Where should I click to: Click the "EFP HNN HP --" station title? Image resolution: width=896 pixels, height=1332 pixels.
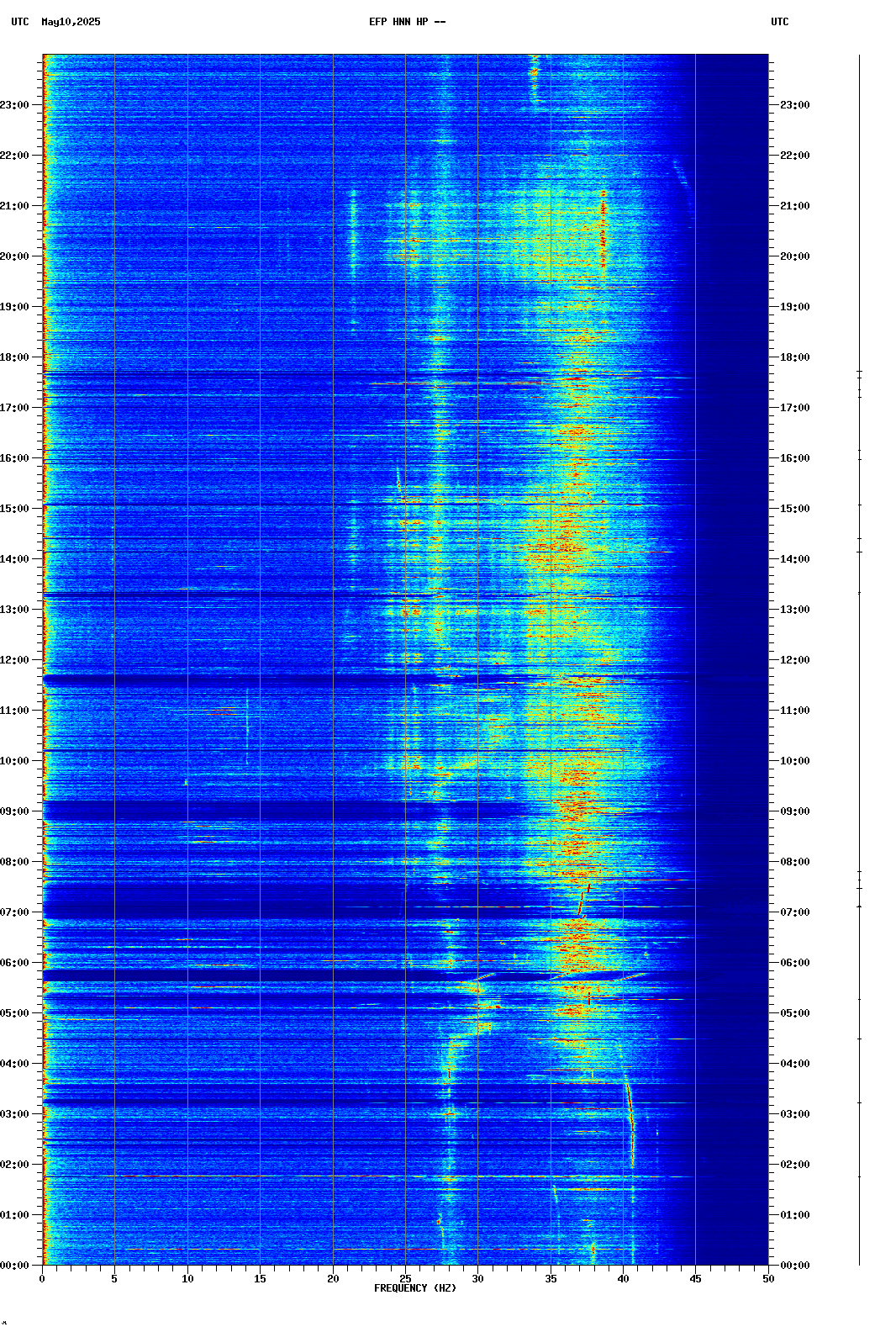tap(408, 22)
